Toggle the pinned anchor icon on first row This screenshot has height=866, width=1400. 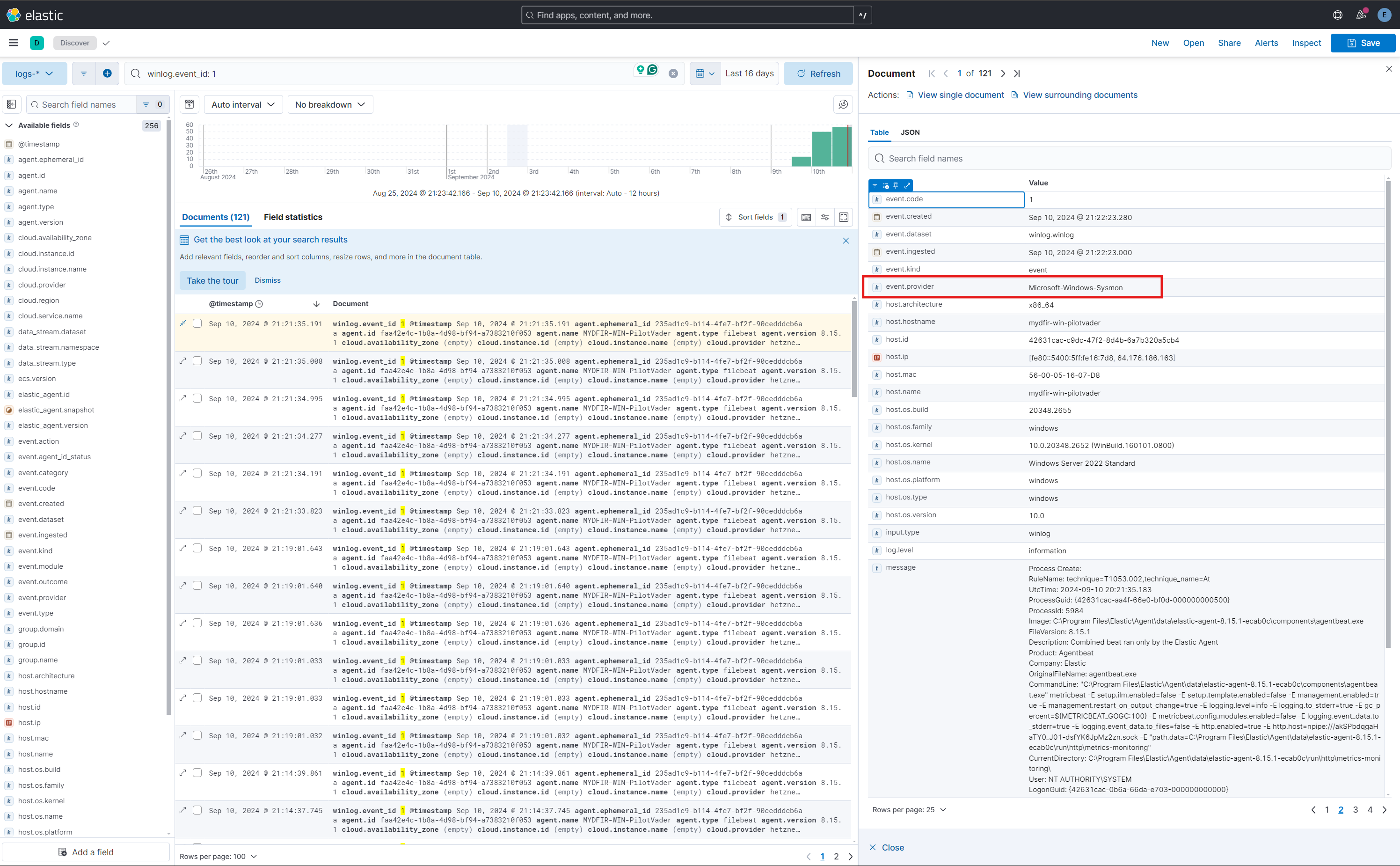[182, 323]
